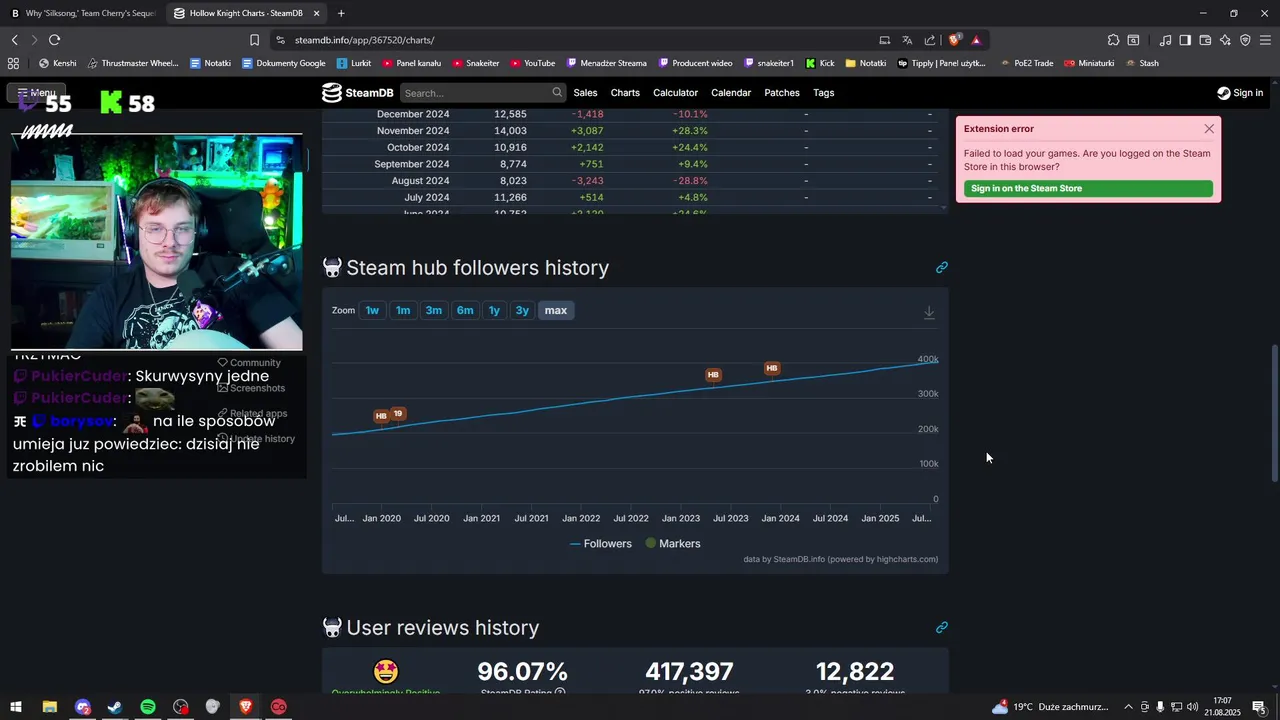Open Discord from the taskbar

(83, 707)
